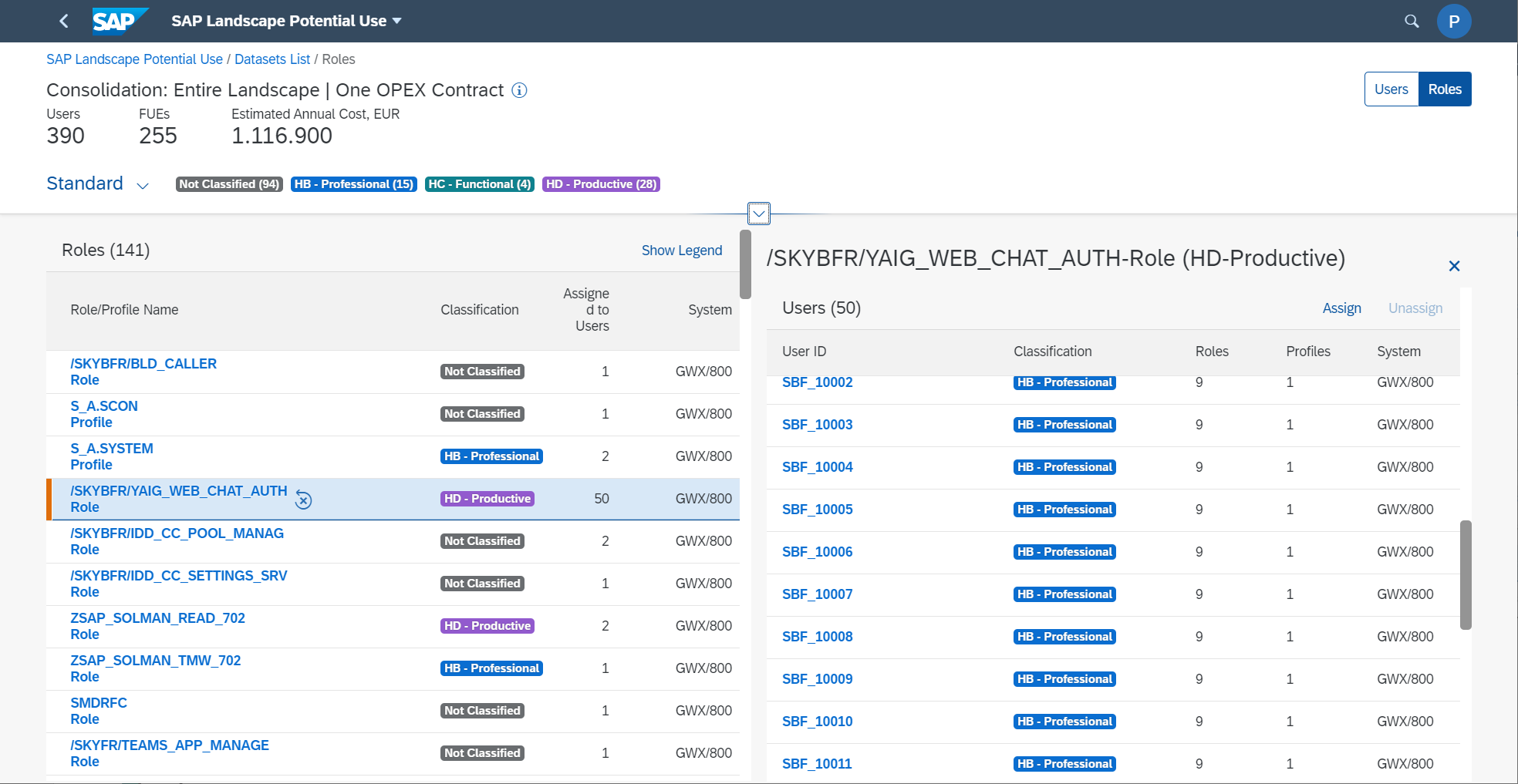Close the role details panel

[x=1454, y=266]
